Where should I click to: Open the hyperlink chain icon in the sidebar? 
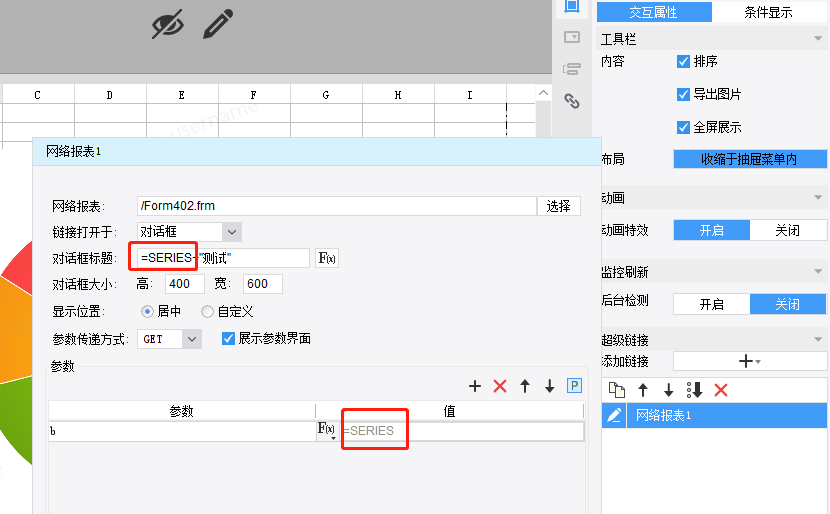click(572, 101)
